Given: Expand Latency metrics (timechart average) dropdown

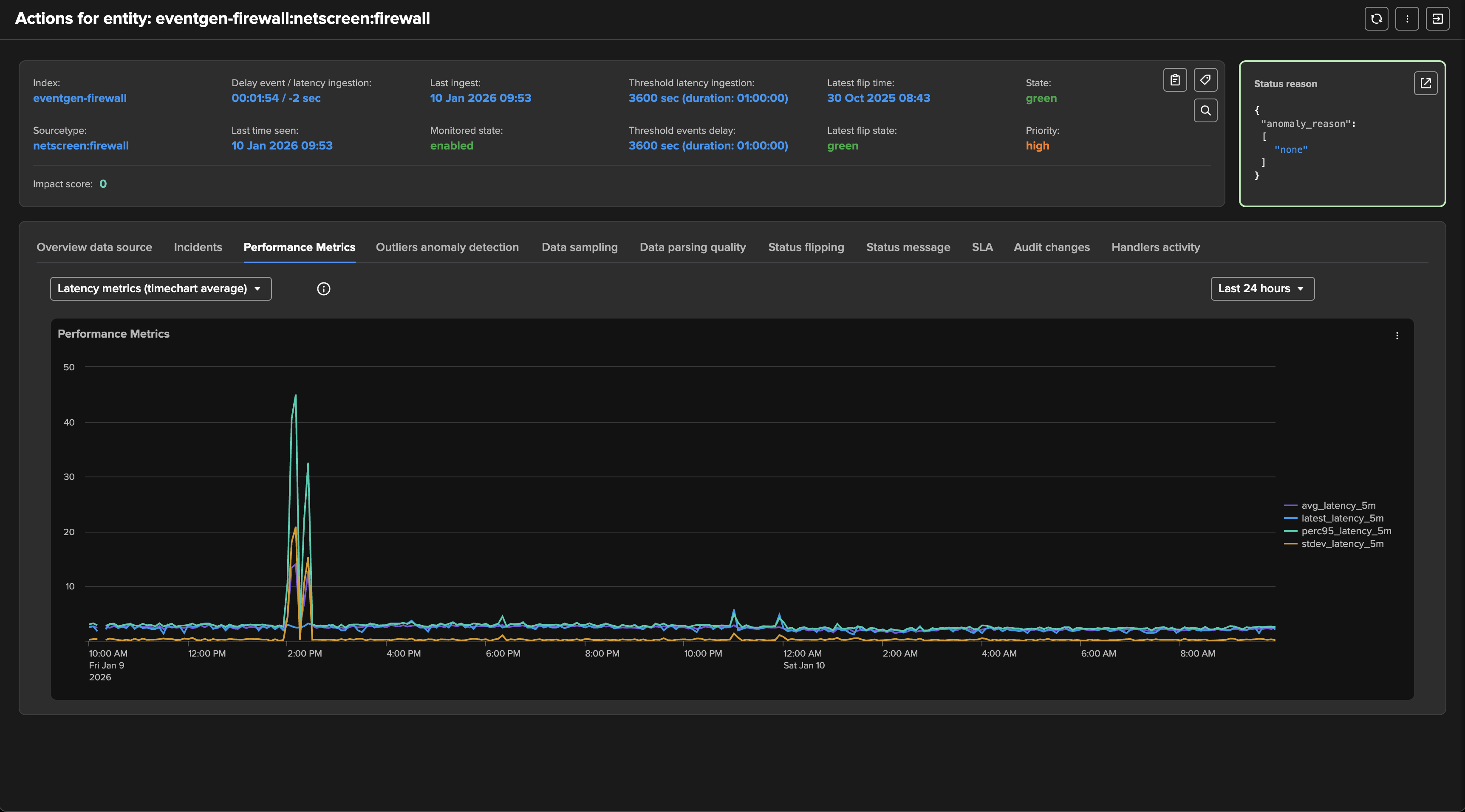Looking at the screenshot, I should (160, 289).
